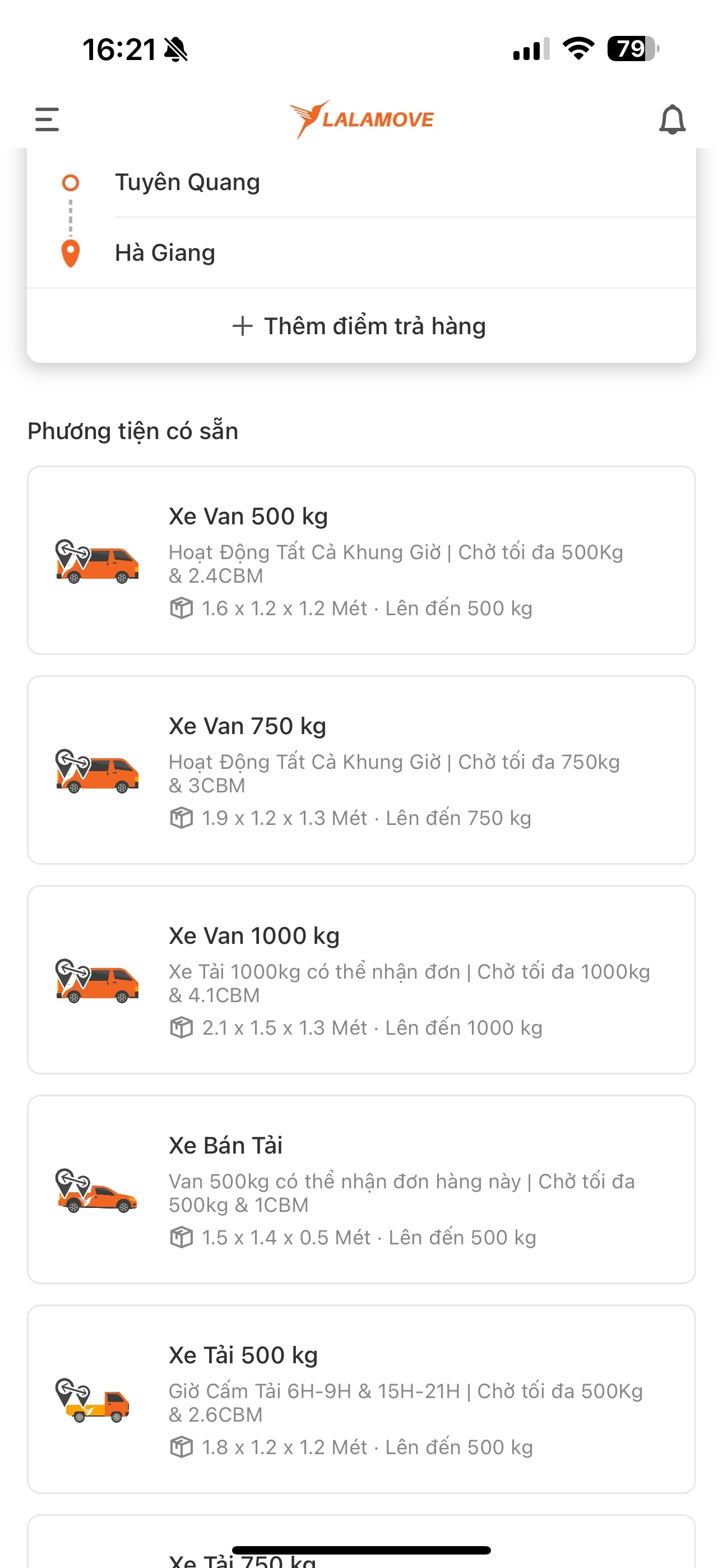Choose the Xe Van 1000 kg card
Screen dimensions: 723x1568
(x=361, y=980)
